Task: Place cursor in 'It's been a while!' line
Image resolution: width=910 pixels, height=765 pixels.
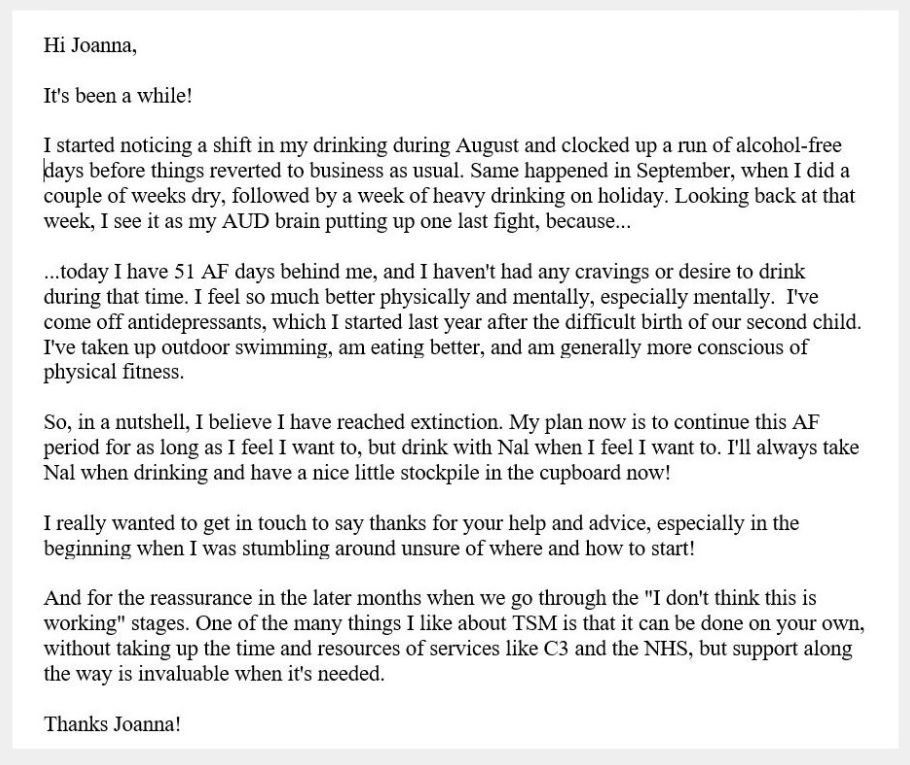Action: click(117, 95)
